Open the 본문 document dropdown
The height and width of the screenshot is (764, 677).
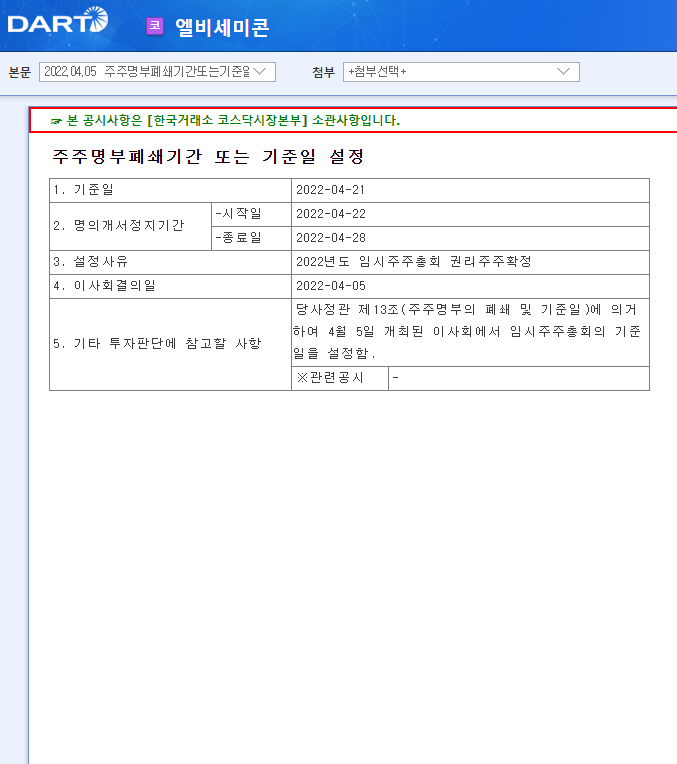pyautogui.click(x=157, y=72)
